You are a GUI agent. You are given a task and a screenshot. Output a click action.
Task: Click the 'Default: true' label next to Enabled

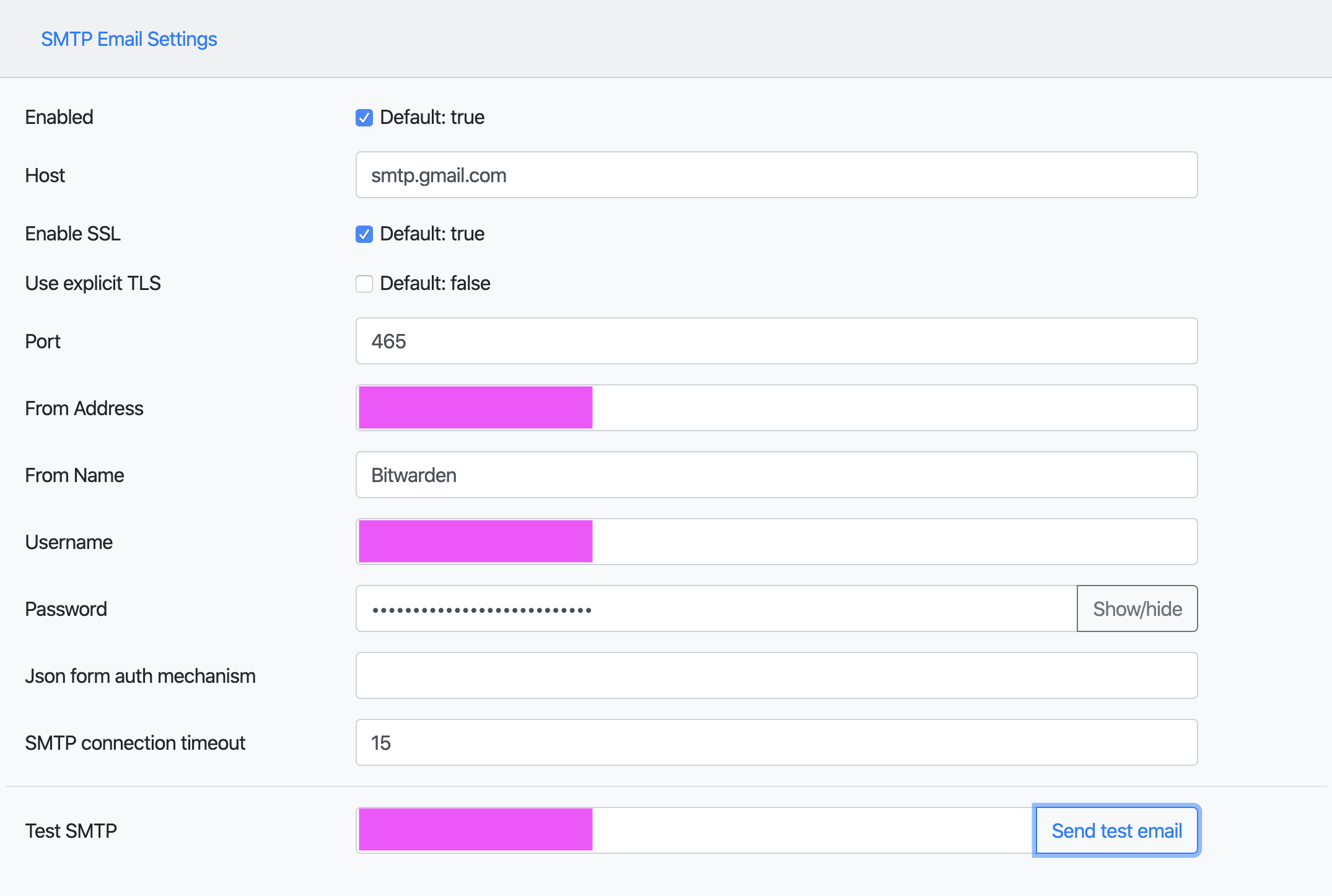tap(432, 118)
